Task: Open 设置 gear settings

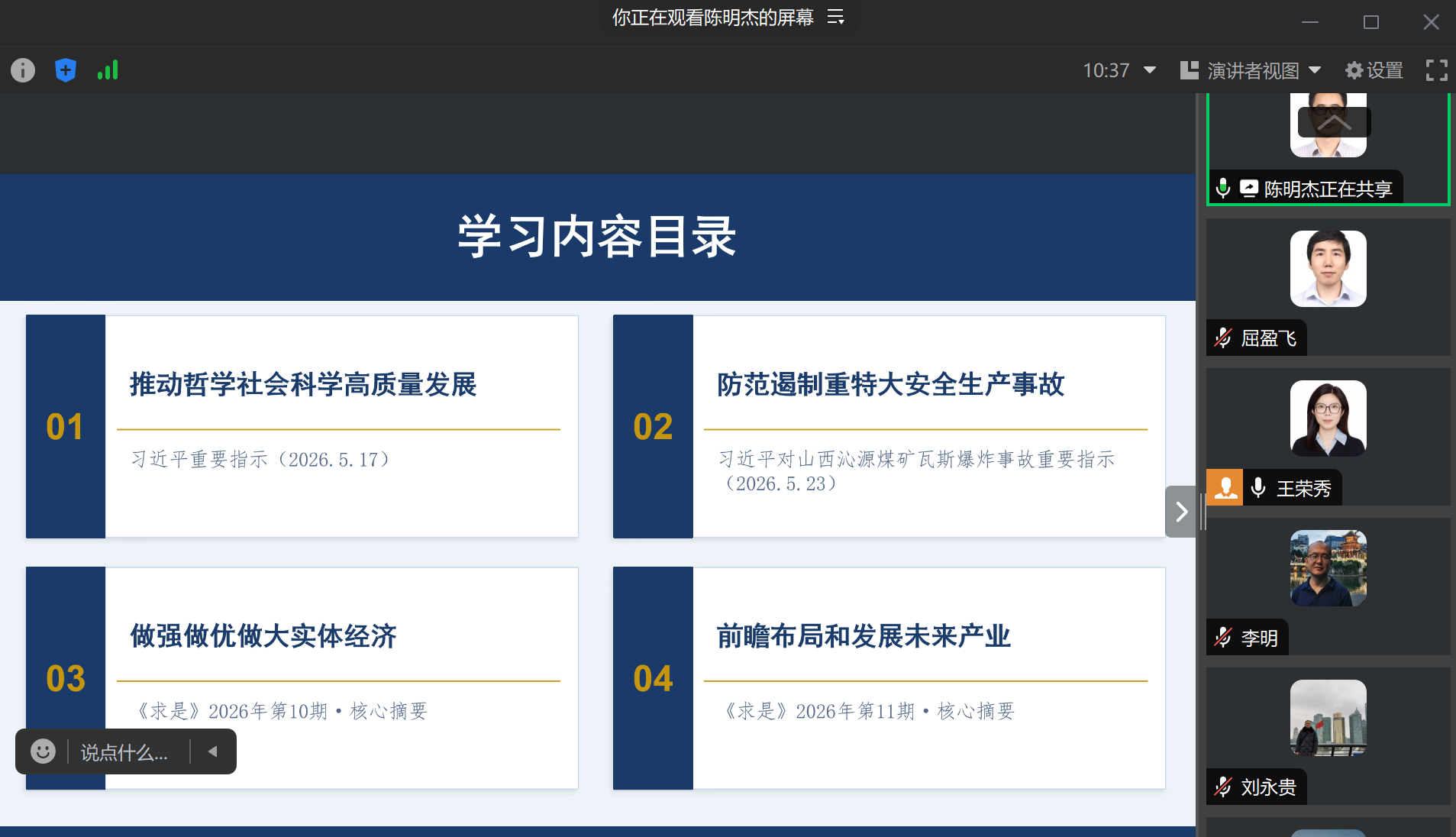Action: pos(1374,70)
